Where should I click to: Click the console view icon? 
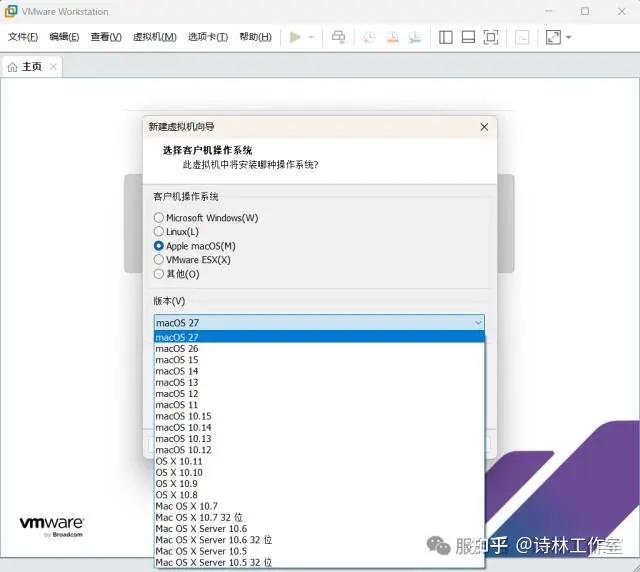pyautogui.click(x=522, y=38)
